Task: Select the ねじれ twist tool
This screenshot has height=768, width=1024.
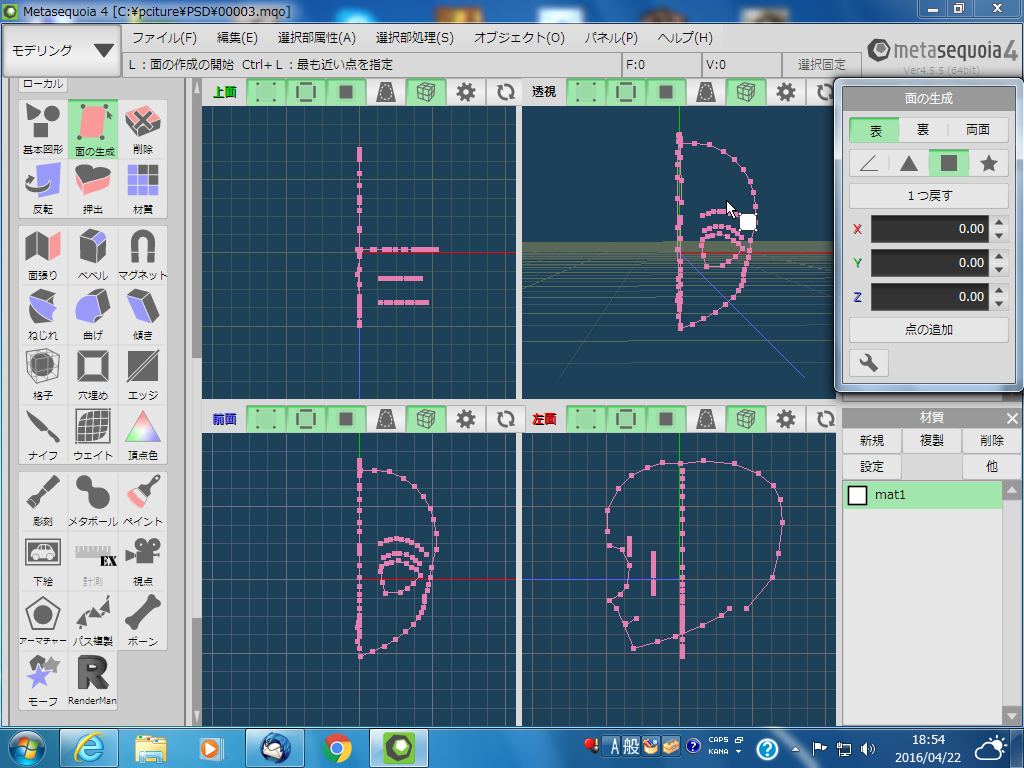Action: point(43,315)
